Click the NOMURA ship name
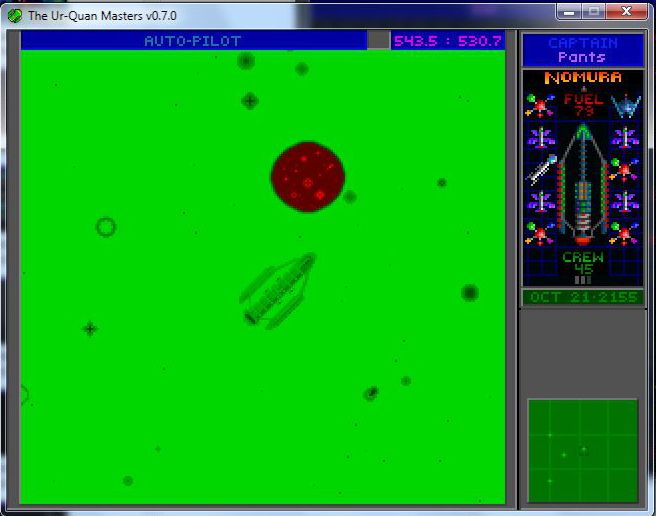 [x=583, y=77]
